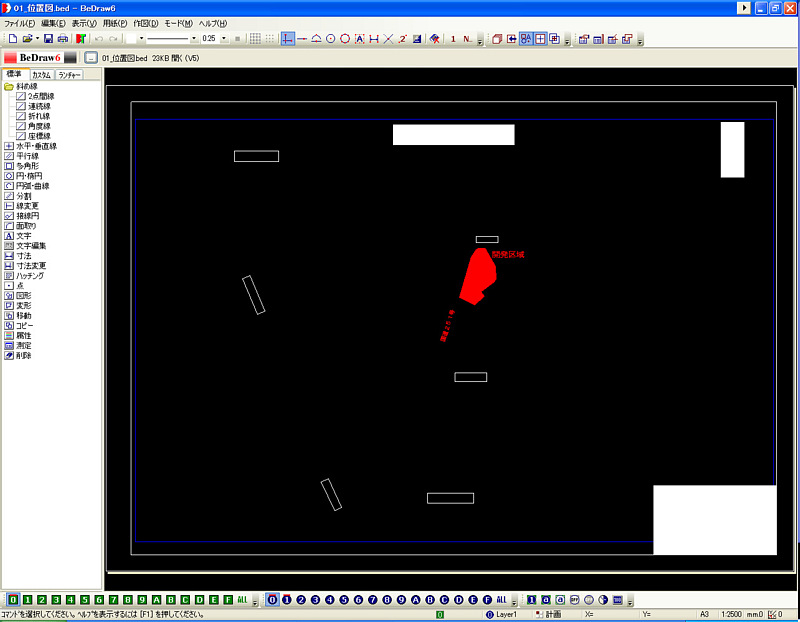Select the 寸法 dimension tool

pos(23,256)
